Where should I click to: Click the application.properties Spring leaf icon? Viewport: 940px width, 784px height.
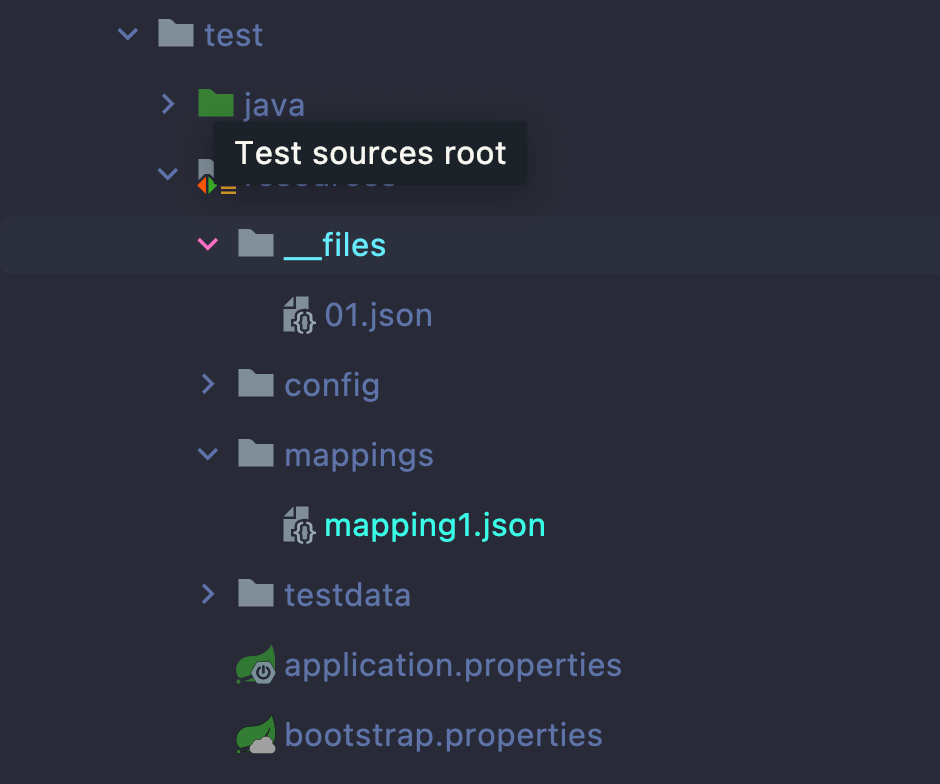[256, 665]
